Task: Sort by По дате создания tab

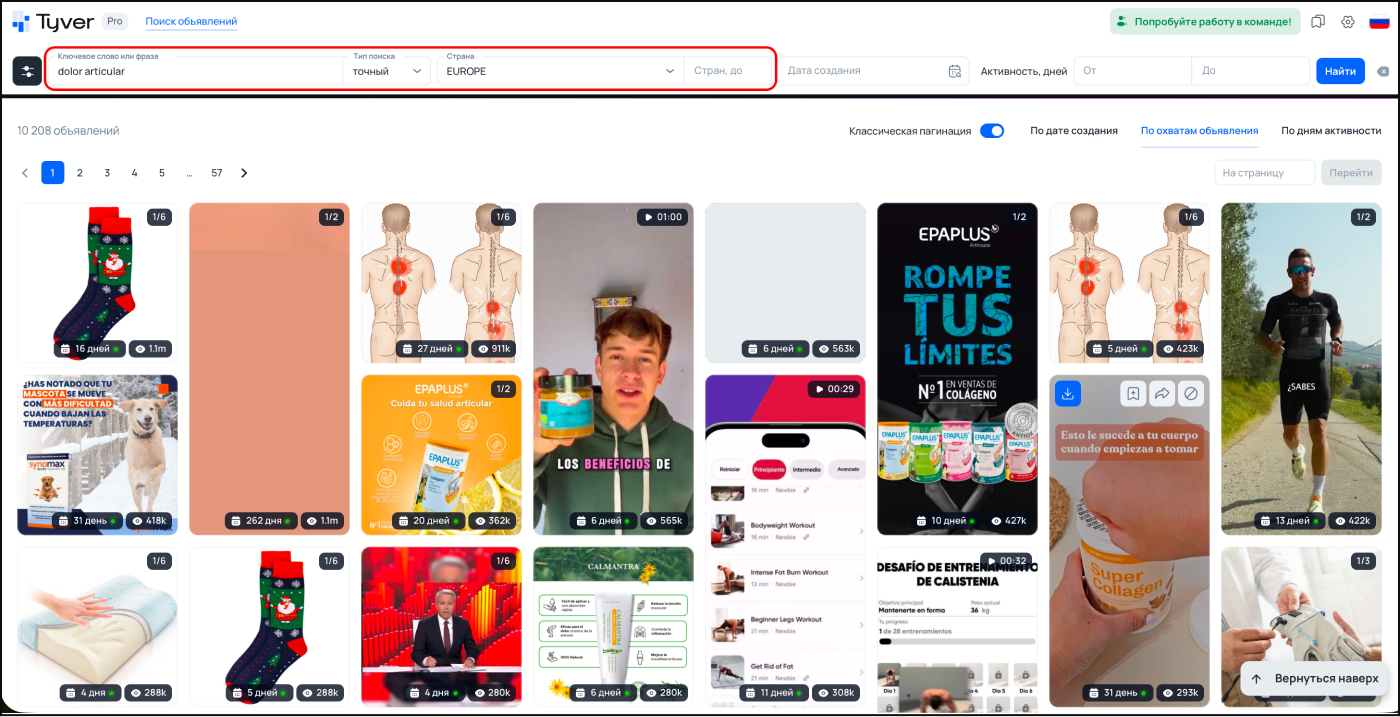Action: pos(1073,131)
